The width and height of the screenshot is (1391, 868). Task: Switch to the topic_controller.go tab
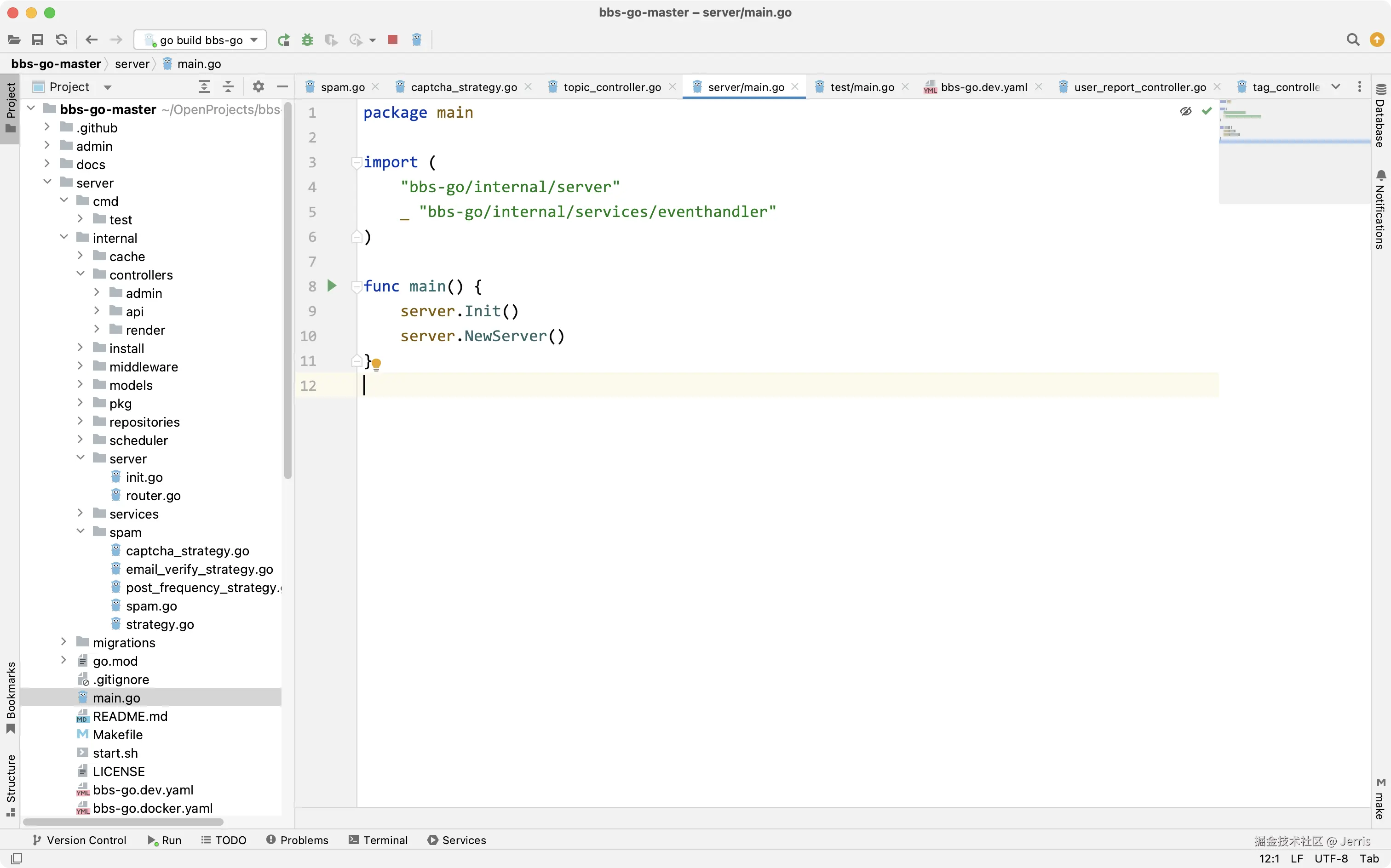(612, 87)
